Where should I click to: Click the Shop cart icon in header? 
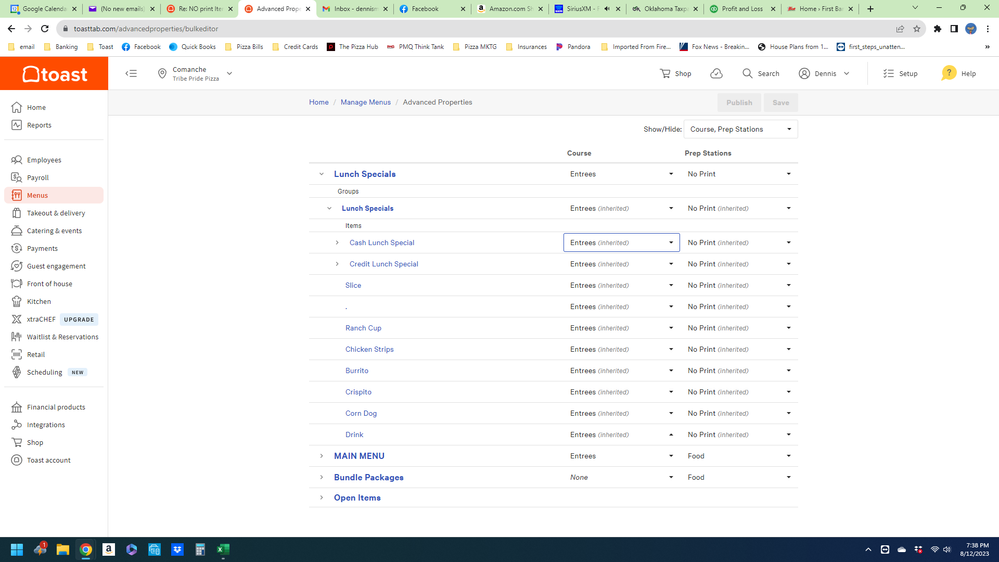[x=665, y=74]
